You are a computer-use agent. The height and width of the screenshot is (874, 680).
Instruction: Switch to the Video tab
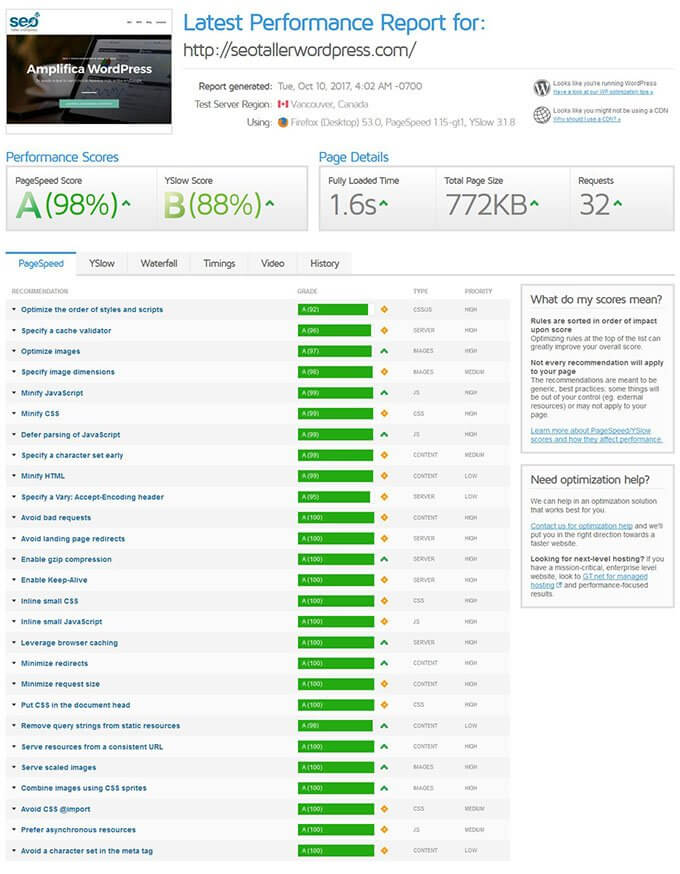tap(273, 263)
